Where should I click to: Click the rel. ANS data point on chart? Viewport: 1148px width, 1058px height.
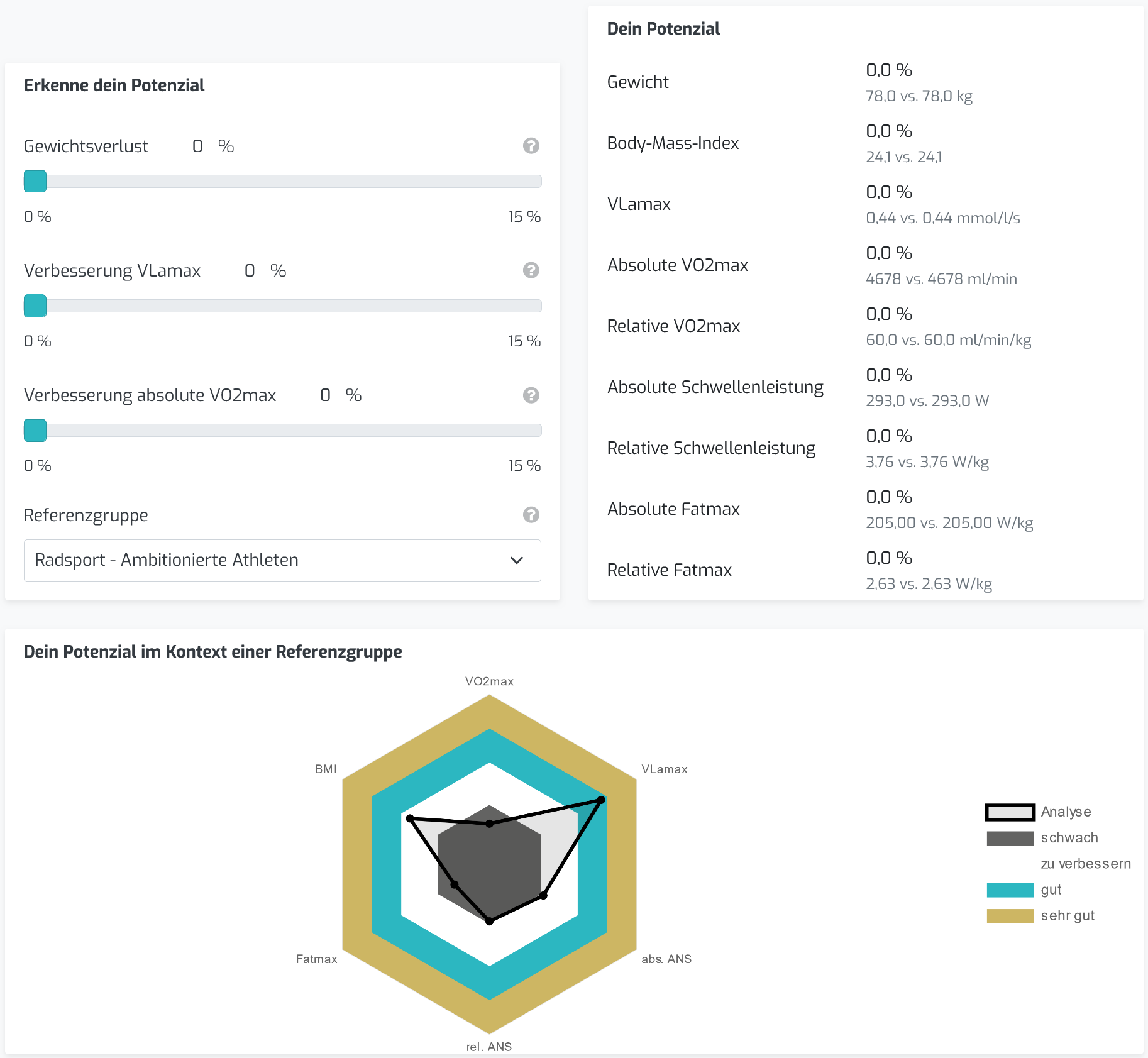point(490,921)
